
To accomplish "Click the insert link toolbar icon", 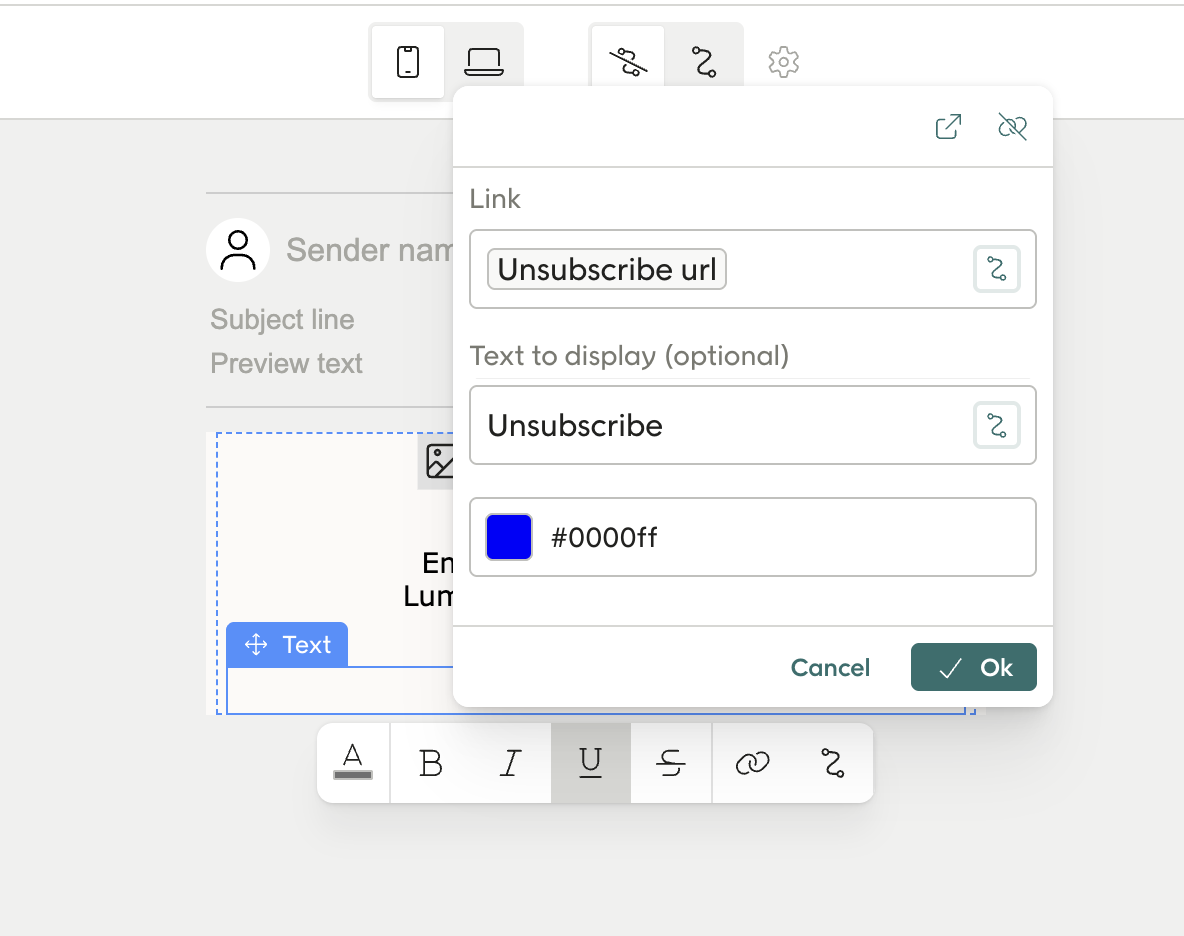I will (x=752, y=762).
